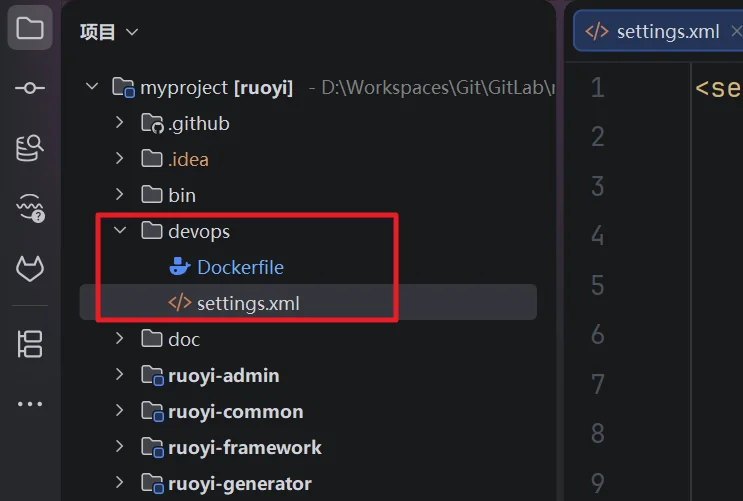
Task: Expand the .github folder
Action: (x=119, y=123)
